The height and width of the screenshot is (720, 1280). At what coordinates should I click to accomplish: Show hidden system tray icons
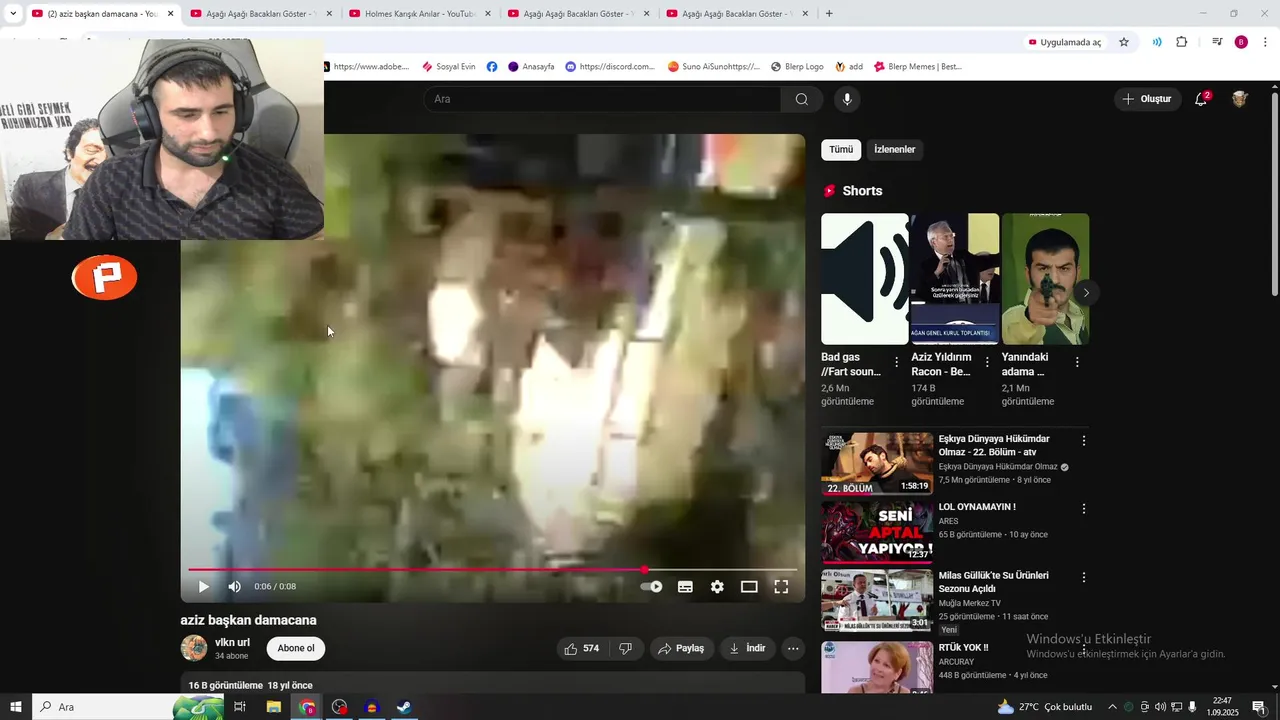pyautogui.click(x=1112, y=707)
